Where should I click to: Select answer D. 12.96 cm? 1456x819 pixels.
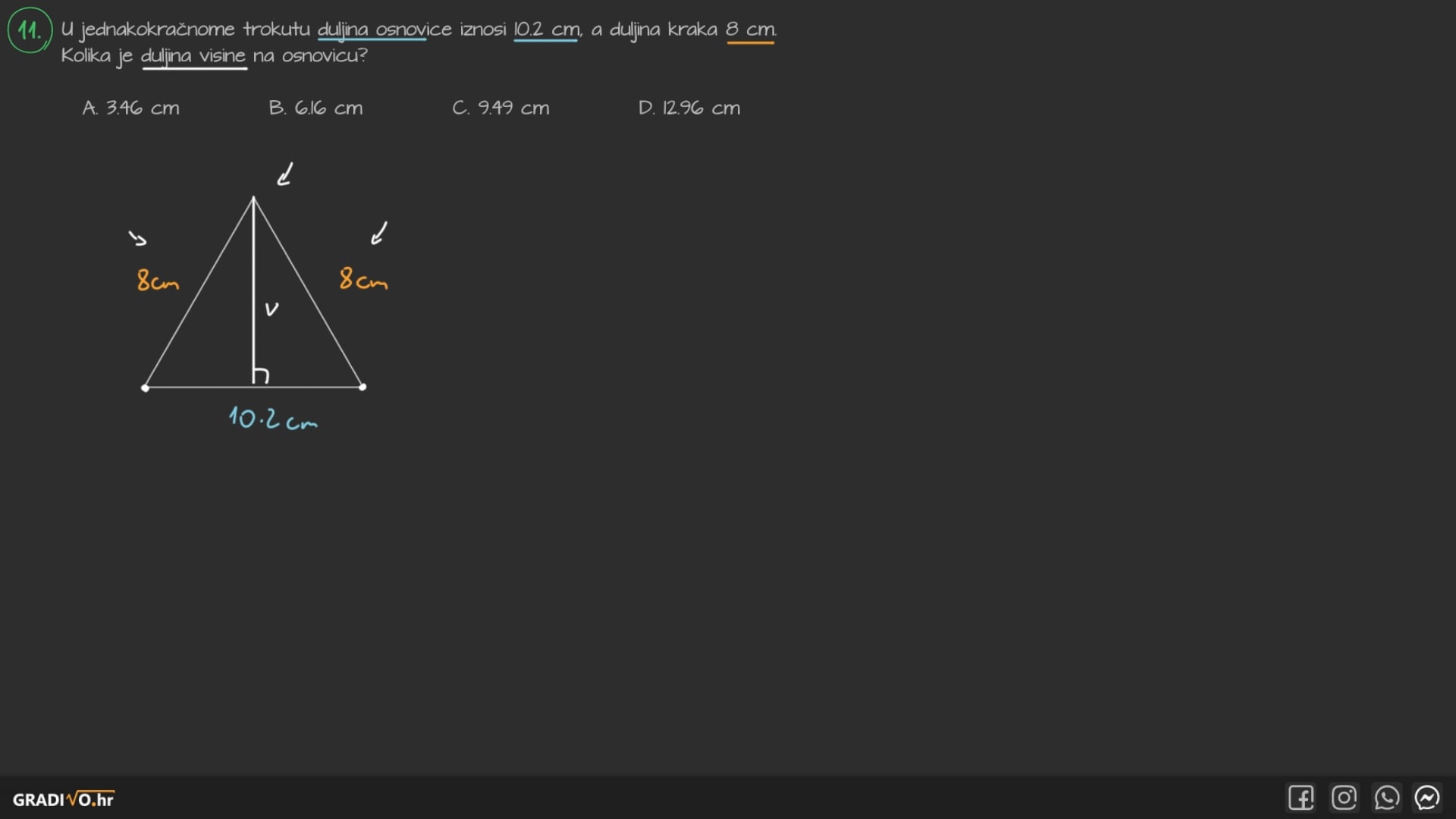tap(689, 108)
